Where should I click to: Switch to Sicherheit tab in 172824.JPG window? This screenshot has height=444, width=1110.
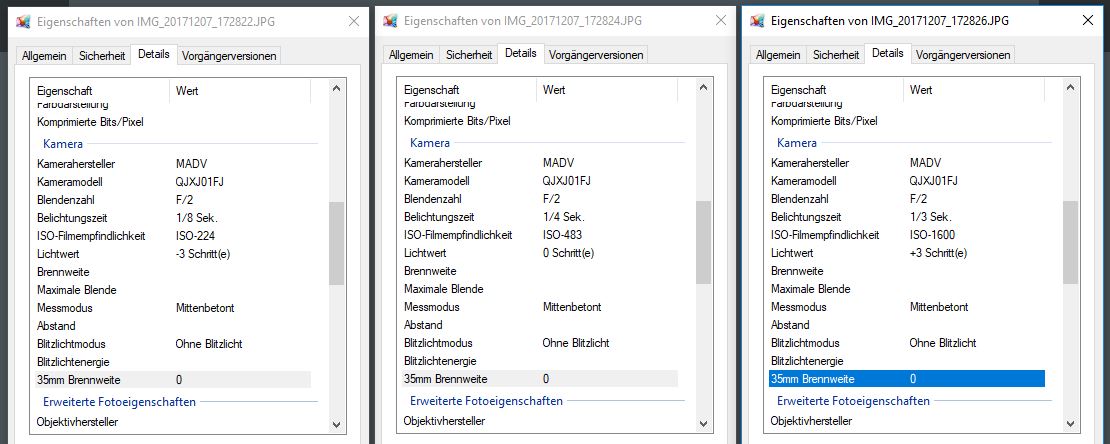(469, 55)
